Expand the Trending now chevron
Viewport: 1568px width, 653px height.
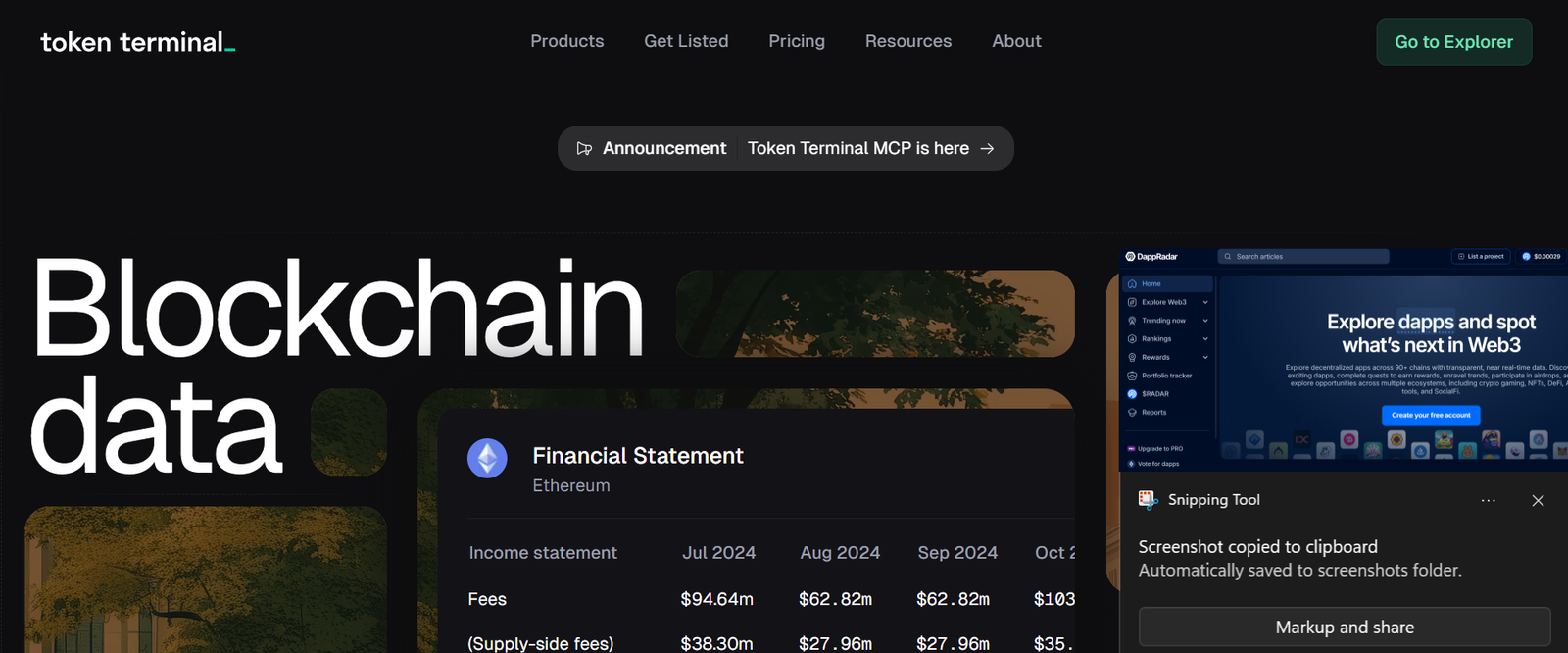pos(1205,321)
